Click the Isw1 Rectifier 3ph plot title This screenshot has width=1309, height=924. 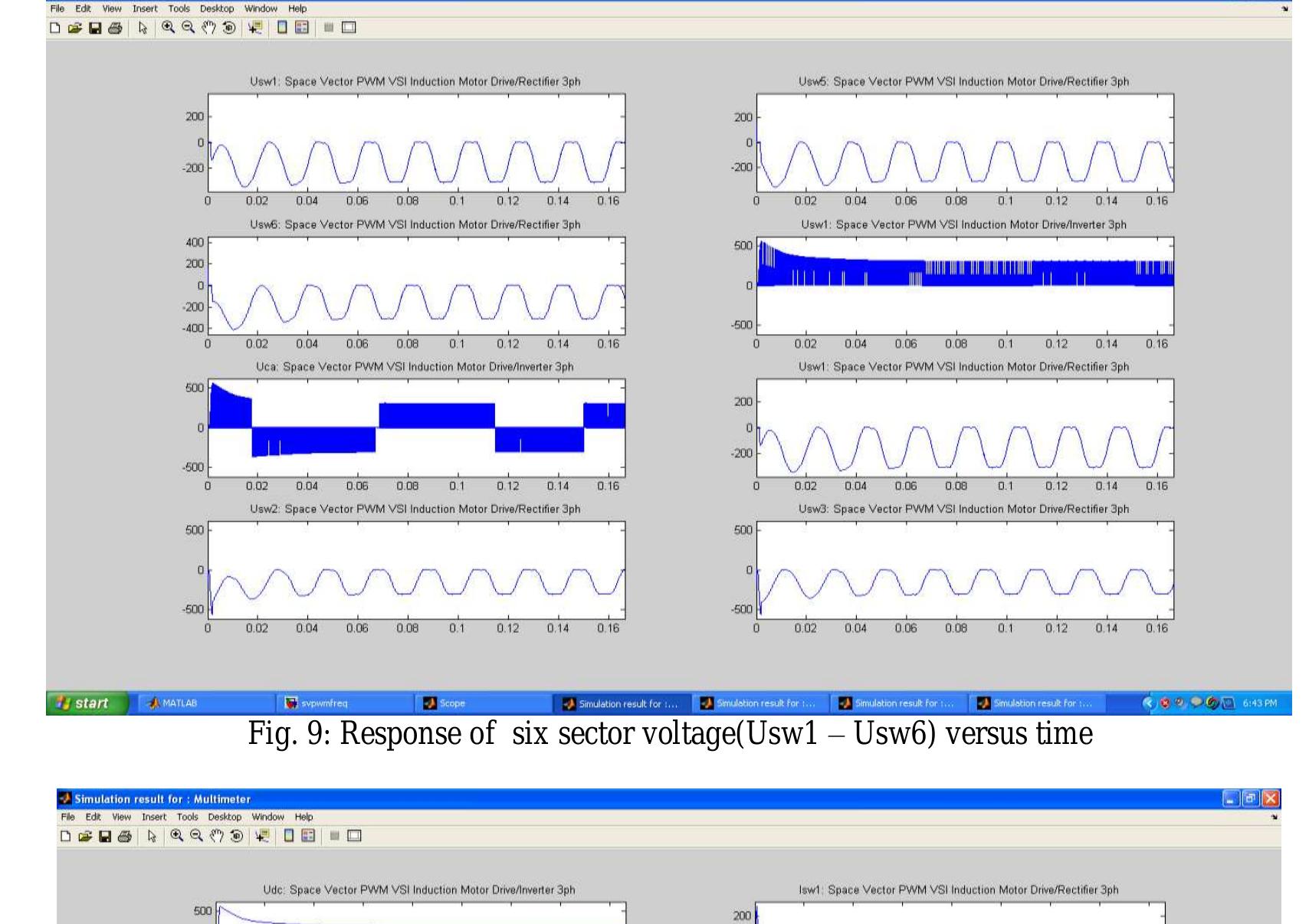tap(958, 890)
